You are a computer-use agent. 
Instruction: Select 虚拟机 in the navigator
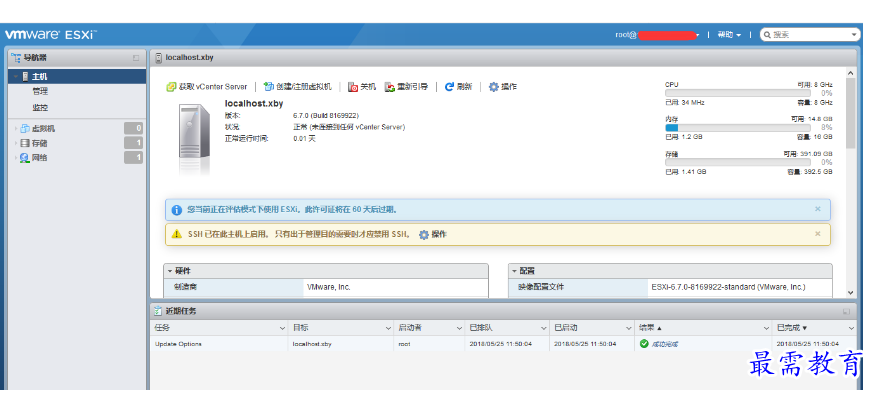[x=43, y=128]
